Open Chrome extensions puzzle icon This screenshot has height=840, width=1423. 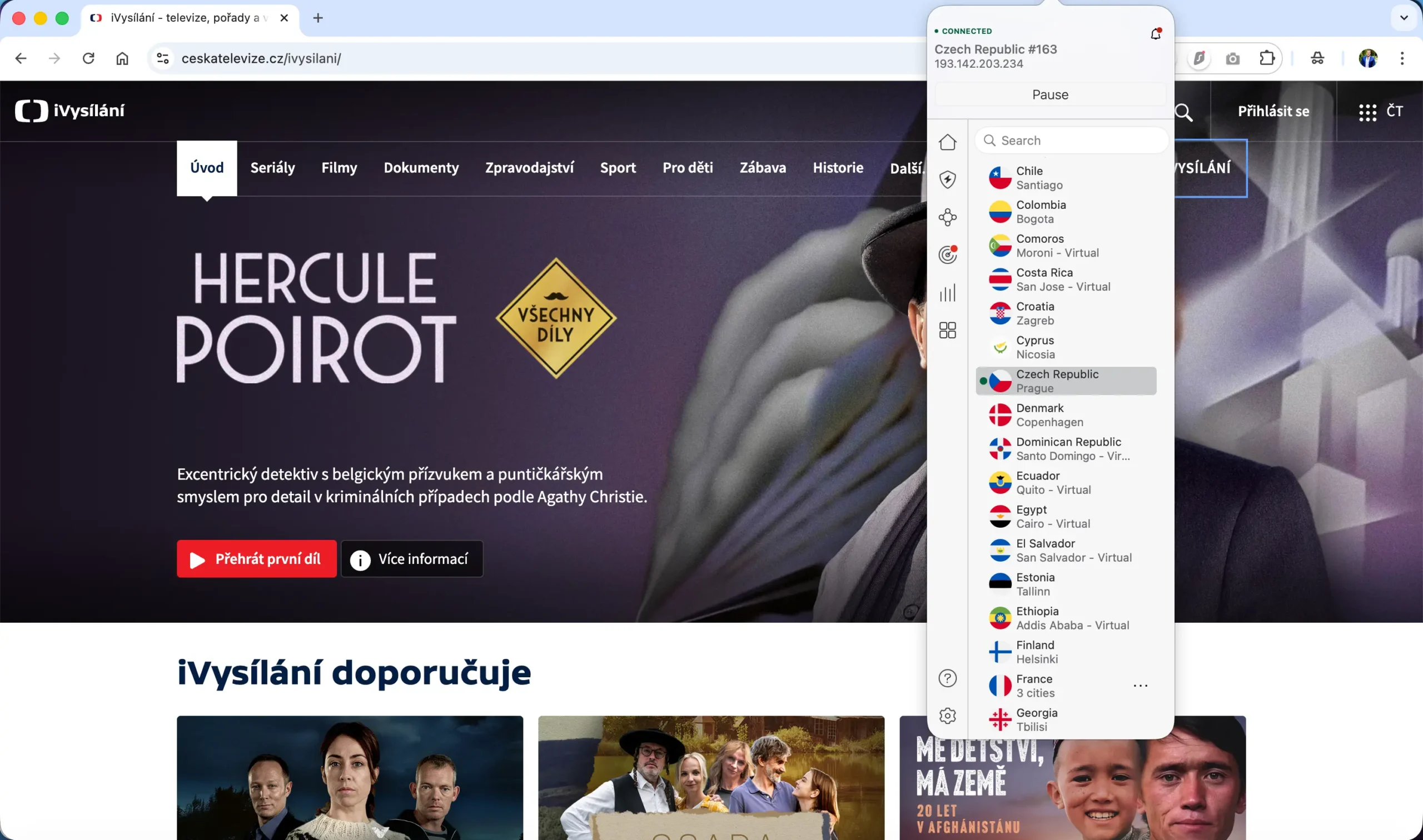[x=1267, y=58]
